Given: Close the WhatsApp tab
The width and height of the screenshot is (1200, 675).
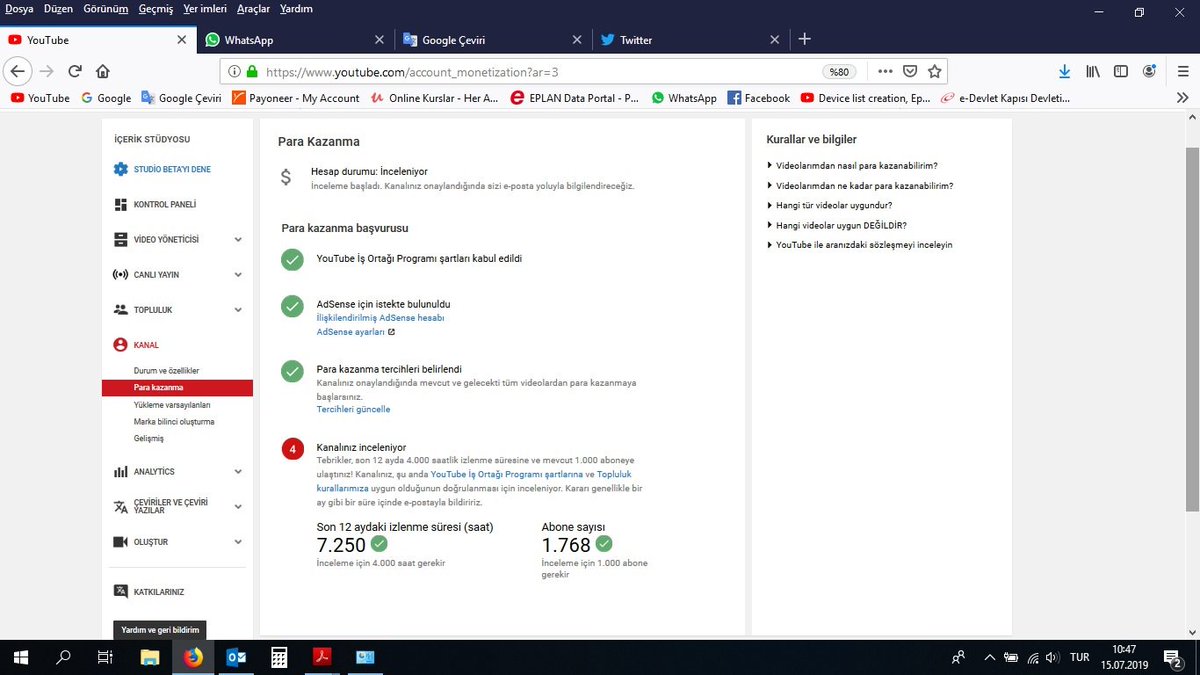Looking at the screenshot, I should (x=379, y=40).
